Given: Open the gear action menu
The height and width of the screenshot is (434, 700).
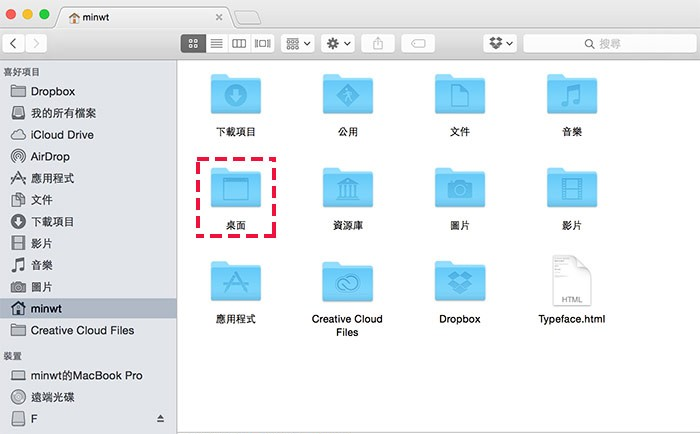Looking at the screenshot, I should (338, 43).
